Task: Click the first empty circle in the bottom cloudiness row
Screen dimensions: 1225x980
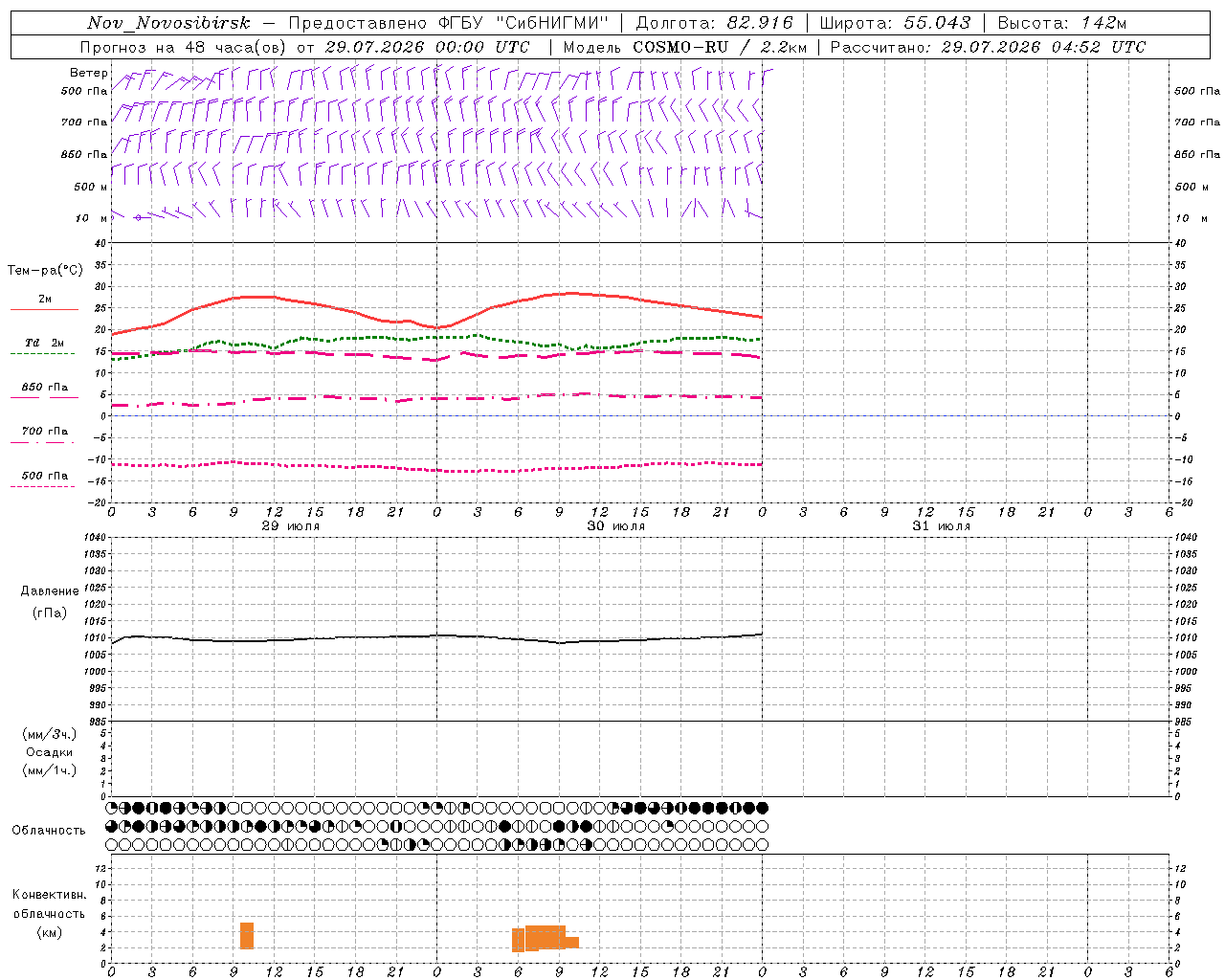Action: tap(111, 845)
